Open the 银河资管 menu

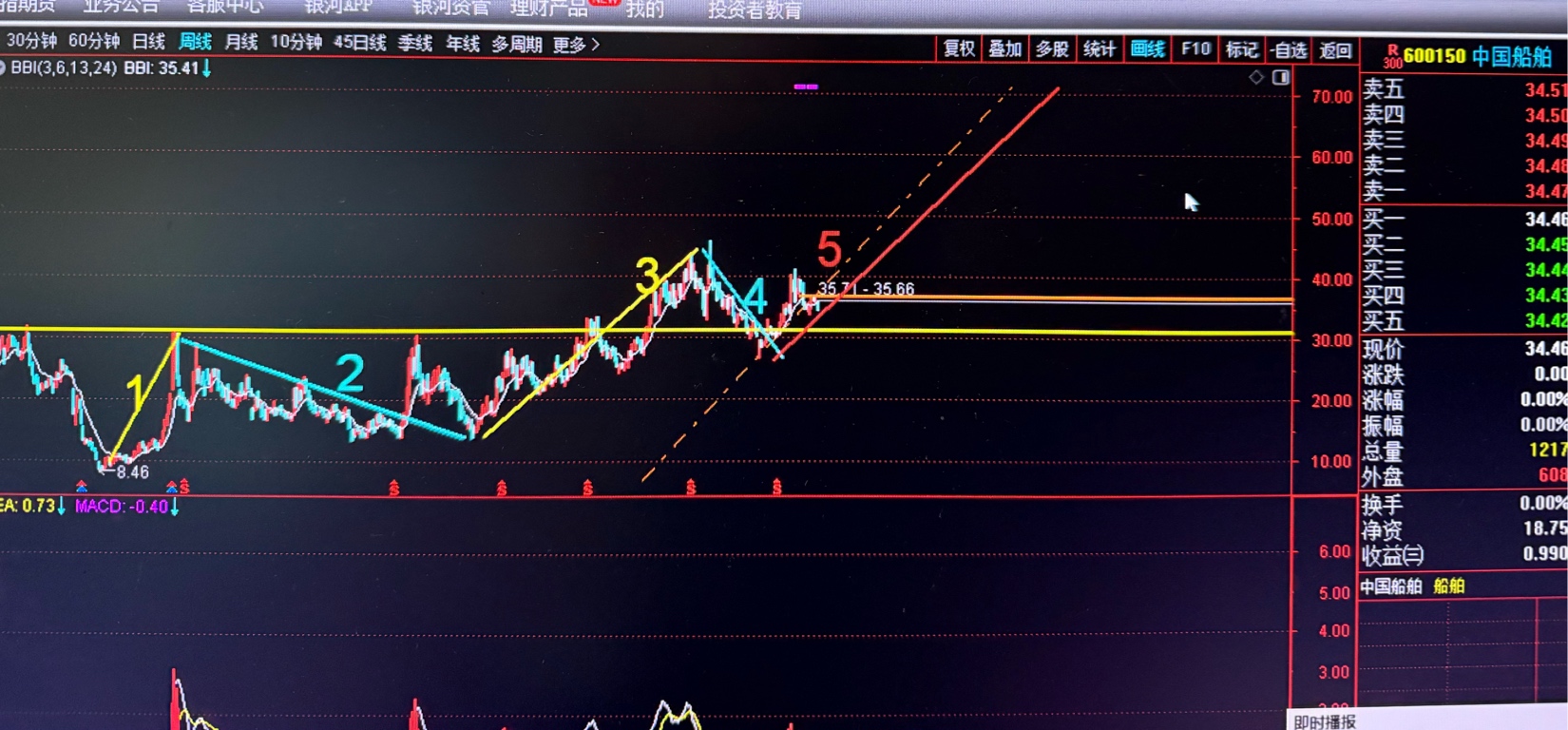(451, 9)
